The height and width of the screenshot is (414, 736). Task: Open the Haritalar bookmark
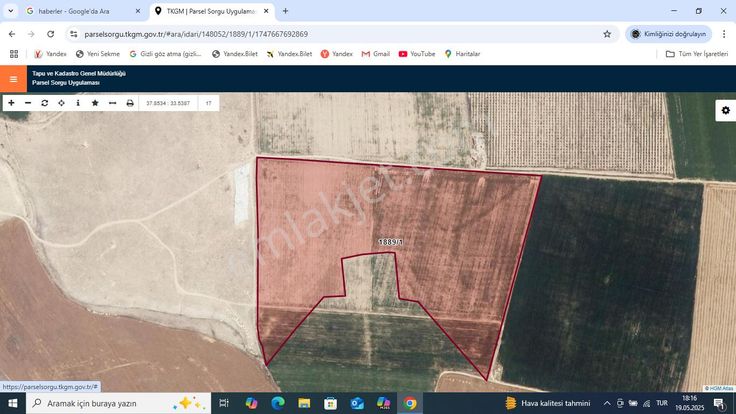[462, 54]
